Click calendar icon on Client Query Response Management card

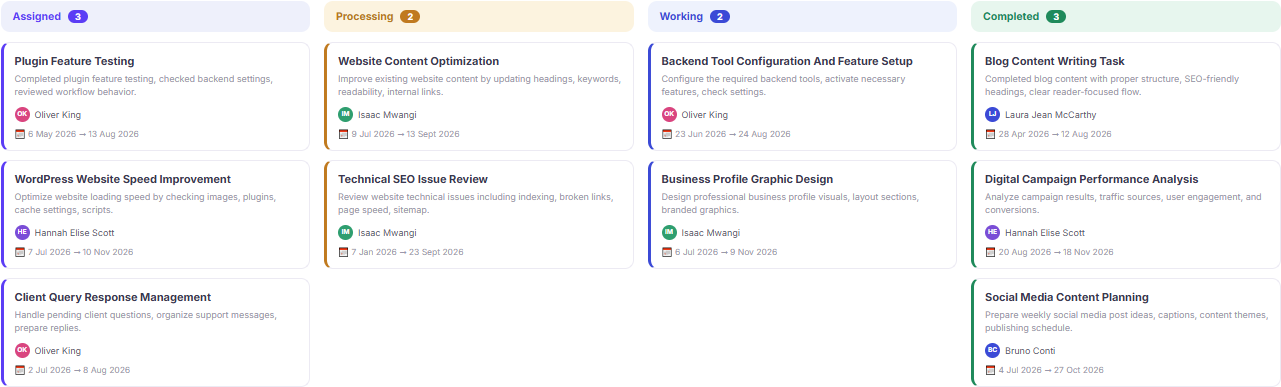pos(20,370)
